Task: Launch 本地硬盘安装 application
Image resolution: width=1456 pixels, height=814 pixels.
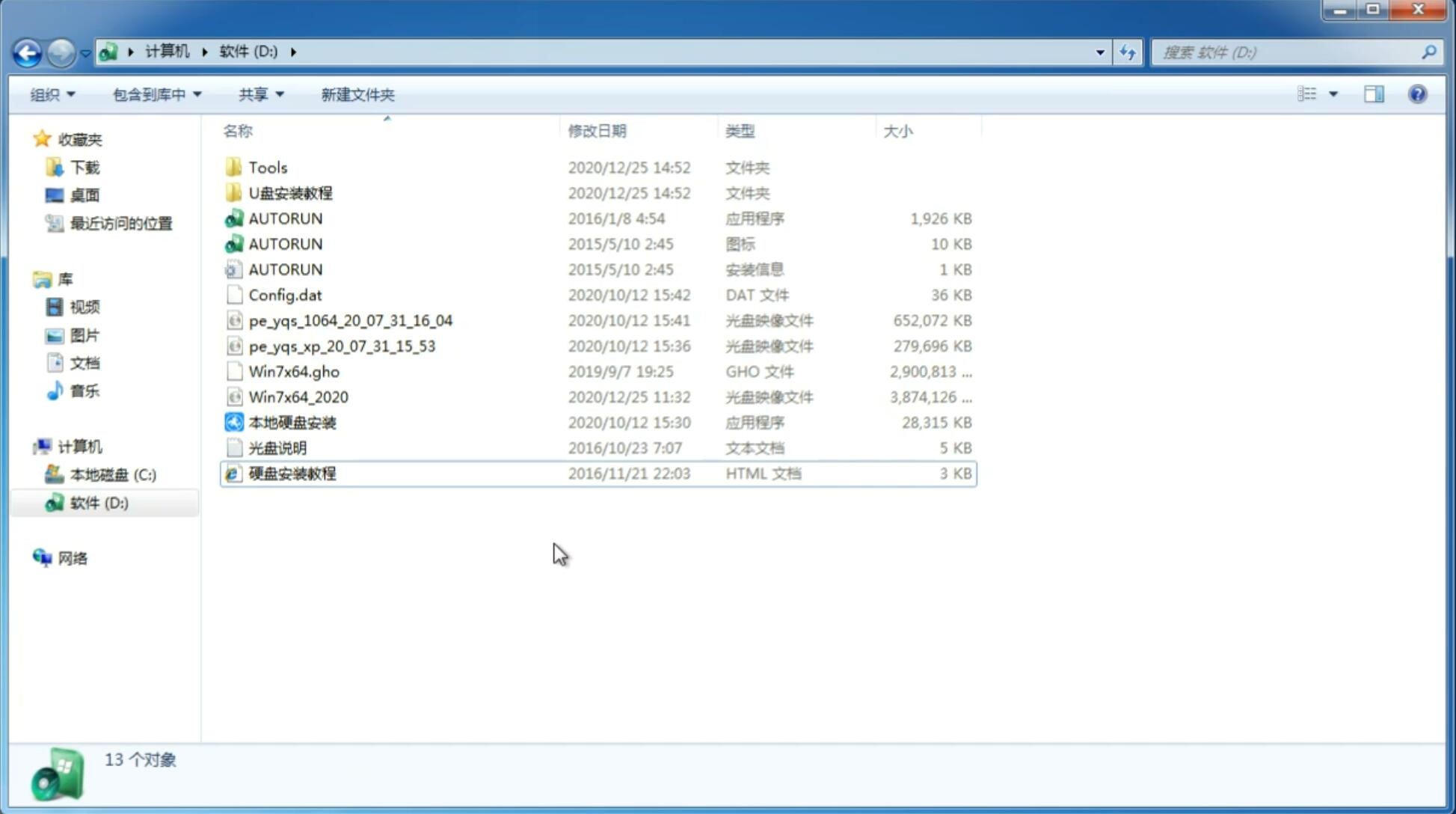Action: tap(292, 422)
